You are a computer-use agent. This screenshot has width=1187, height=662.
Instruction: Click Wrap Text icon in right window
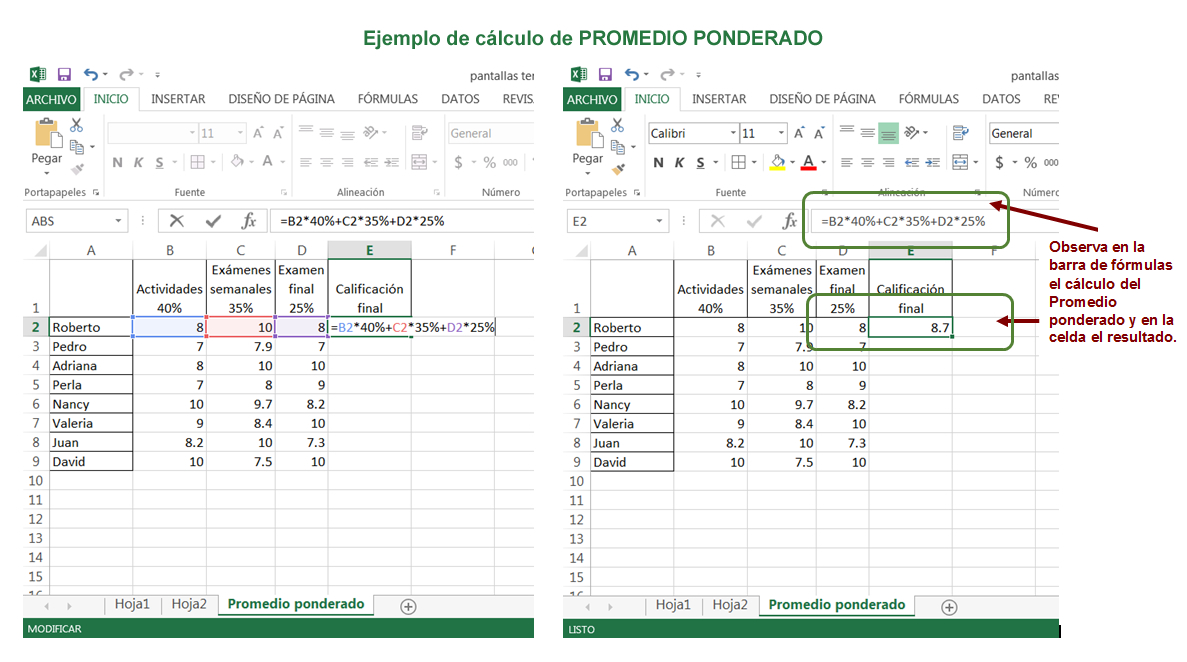961,133
